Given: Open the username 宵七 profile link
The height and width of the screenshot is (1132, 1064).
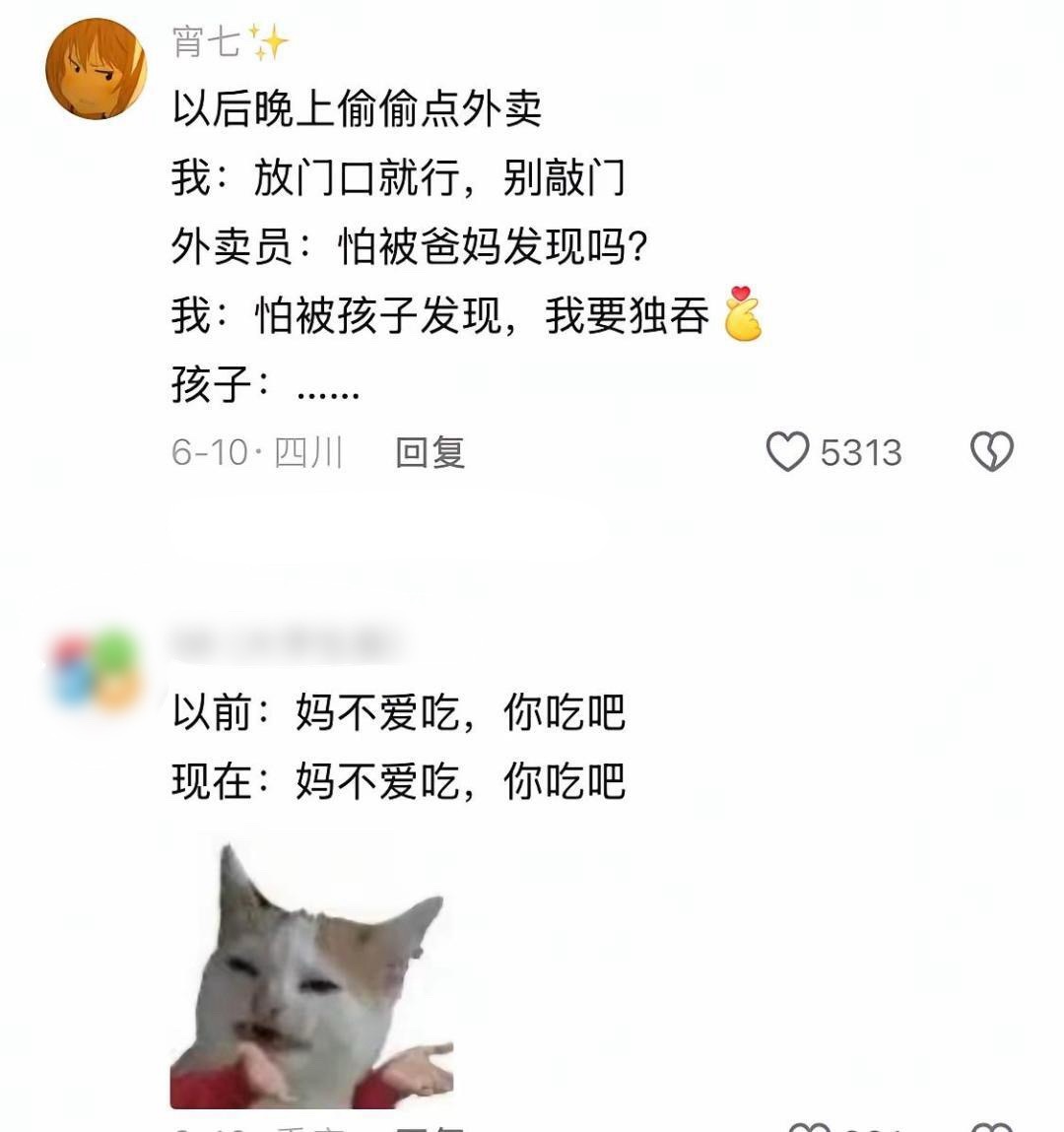Looking at the screenshot, I should 206,41.
